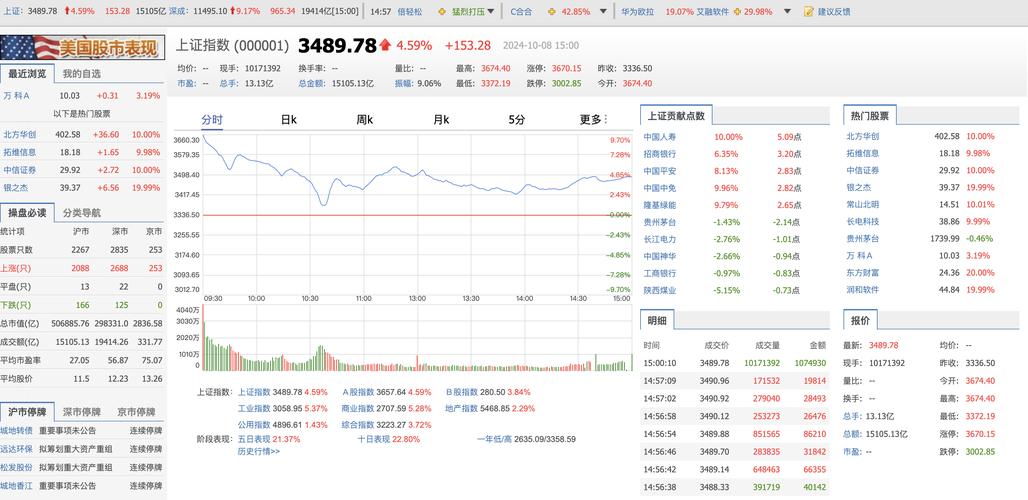Viewport: 1028px width, 500px height.
Task: Select the 周k chart tab
Action: [364, 120]
